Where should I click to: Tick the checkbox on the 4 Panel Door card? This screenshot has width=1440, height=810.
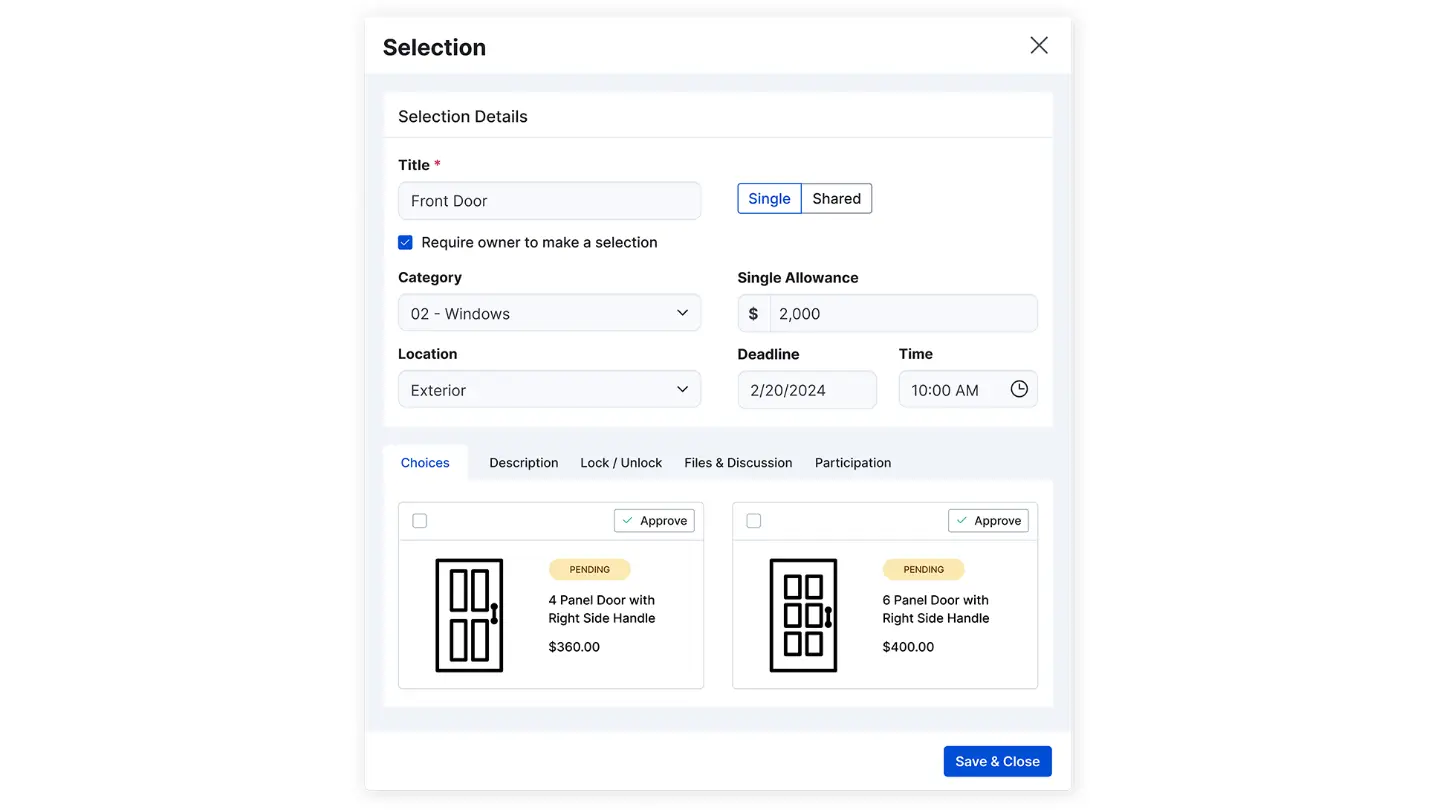pyautogui.click(x=420, y=521)
